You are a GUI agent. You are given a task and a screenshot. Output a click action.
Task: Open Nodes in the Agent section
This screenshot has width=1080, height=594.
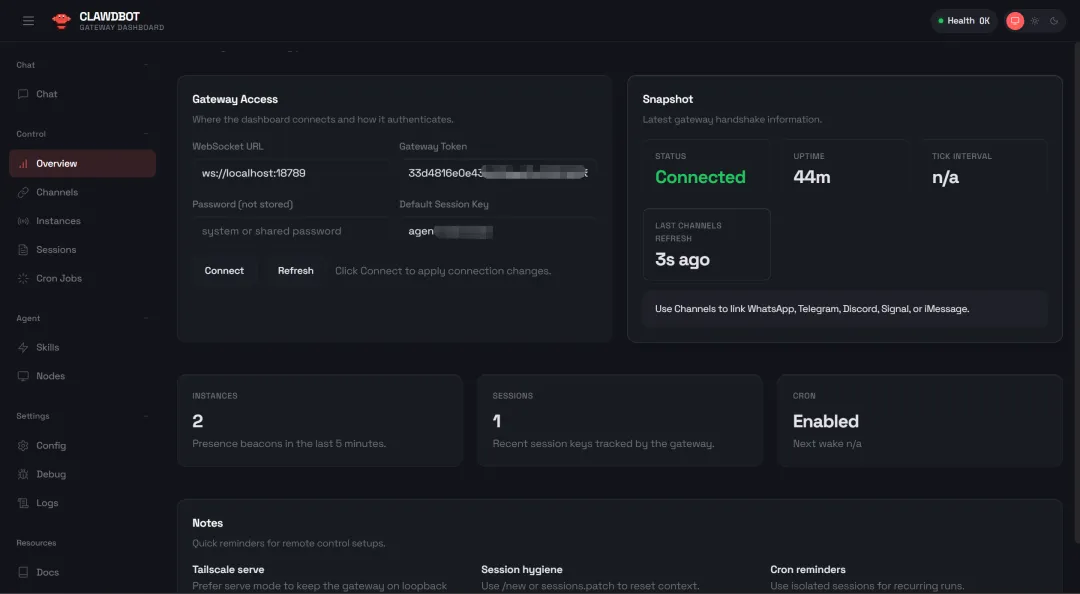coord(83,376)
